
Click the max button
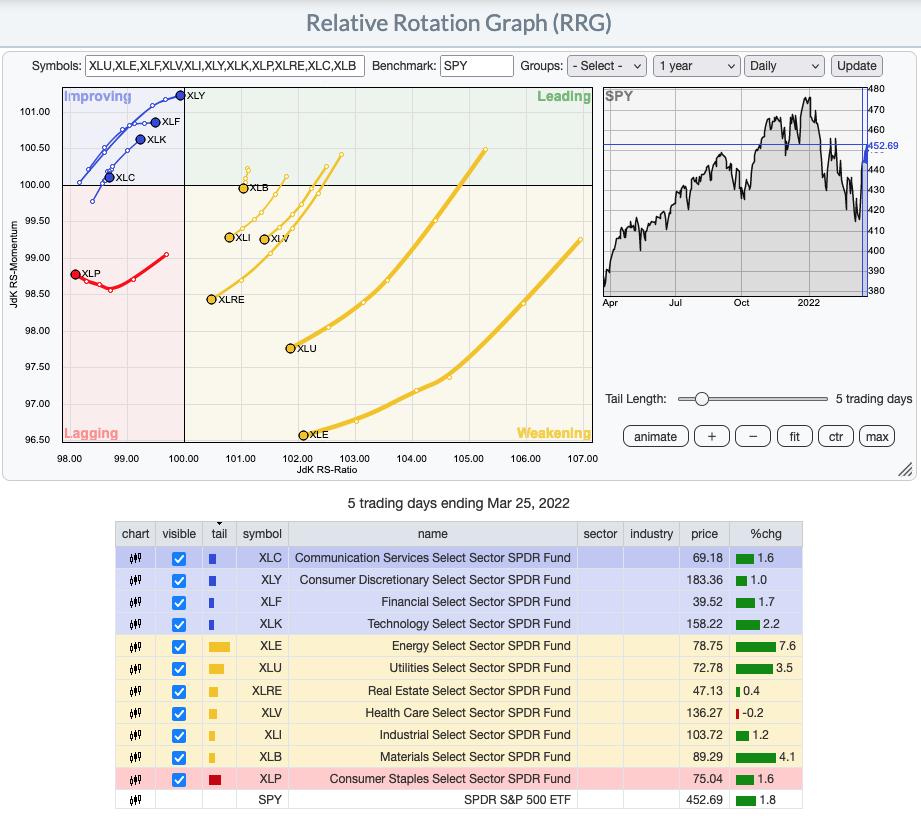(877, 436)
